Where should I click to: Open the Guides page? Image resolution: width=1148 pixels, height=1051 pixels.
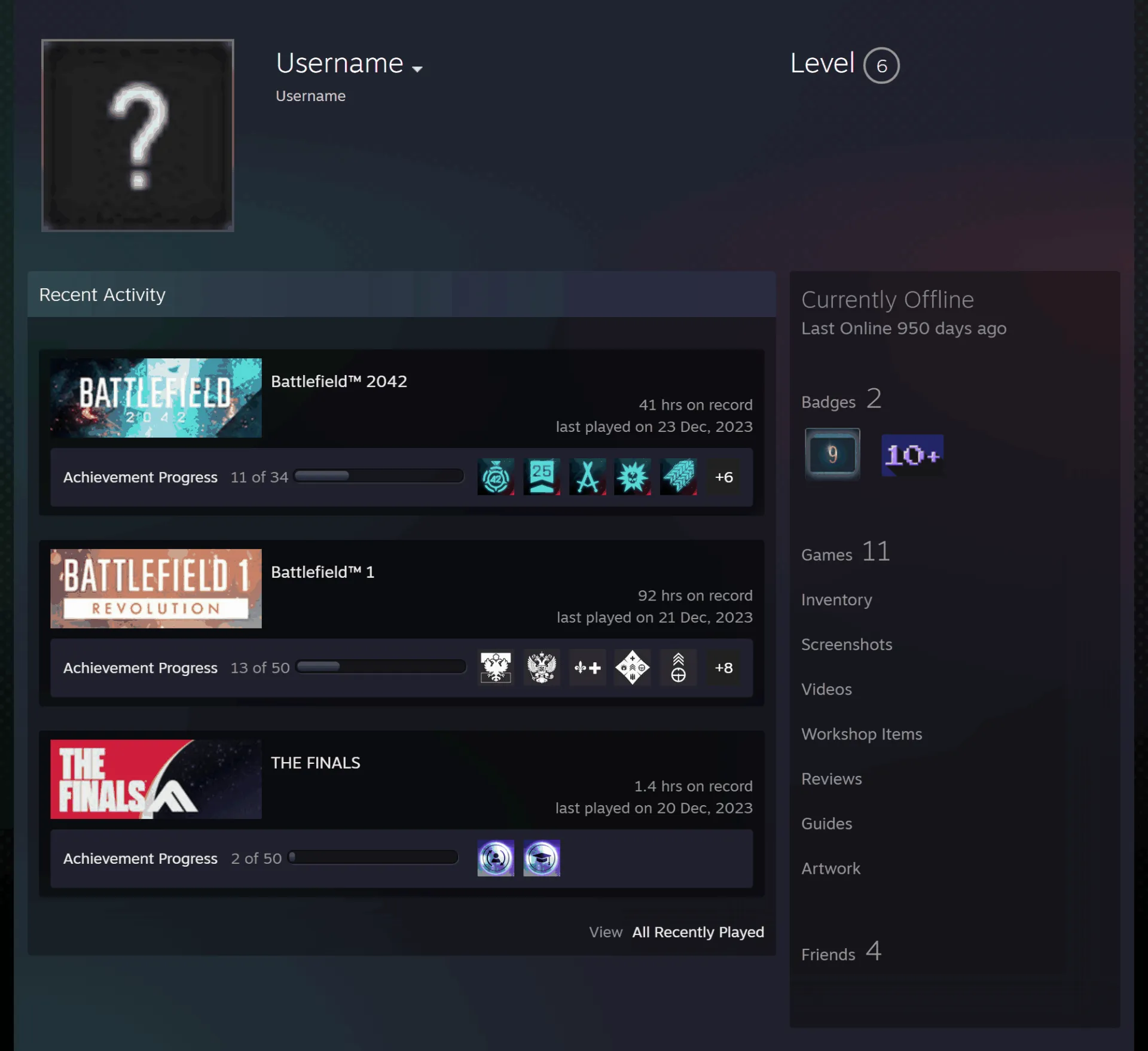pos(826,824)
